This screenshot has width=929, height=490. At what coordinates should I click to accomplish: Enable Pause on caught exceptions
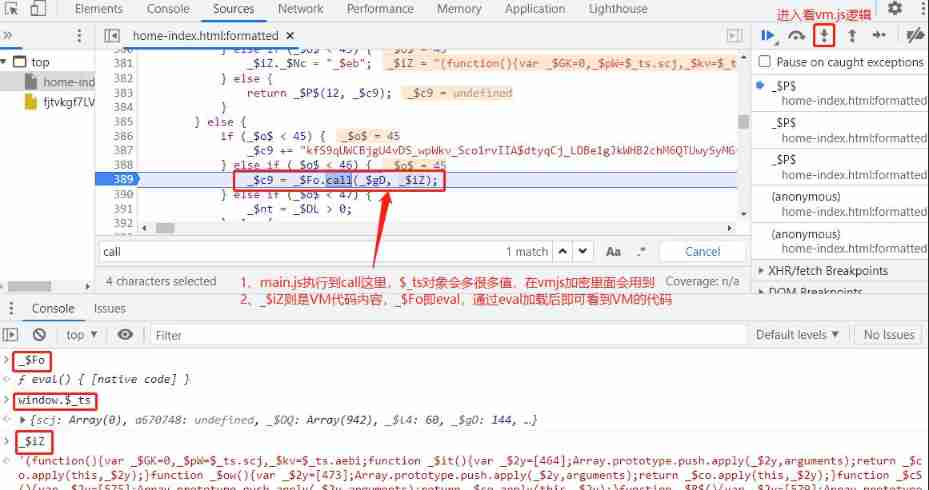pyautogui.click(x=765, y=62)
